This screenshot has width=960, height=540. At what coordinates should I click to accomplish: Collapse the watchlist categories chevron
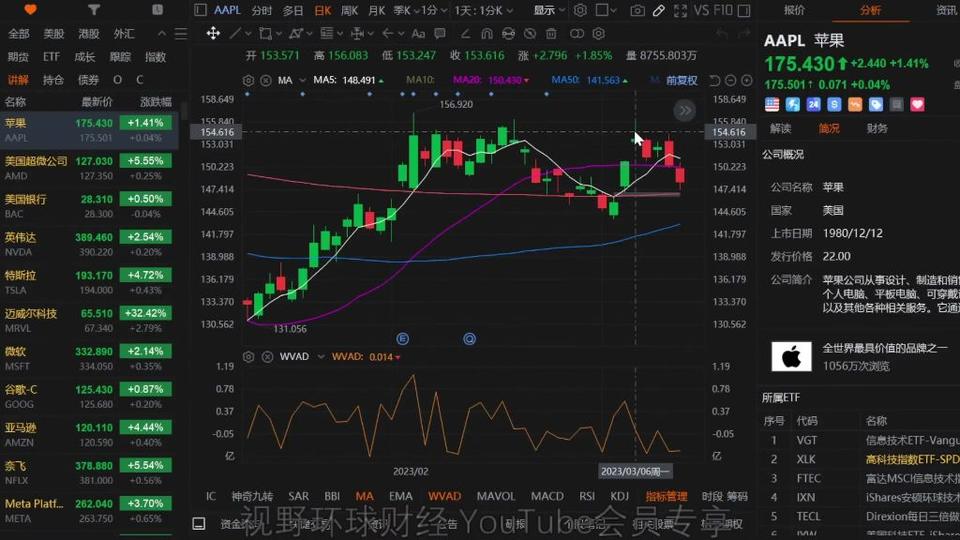pos(162,34)
